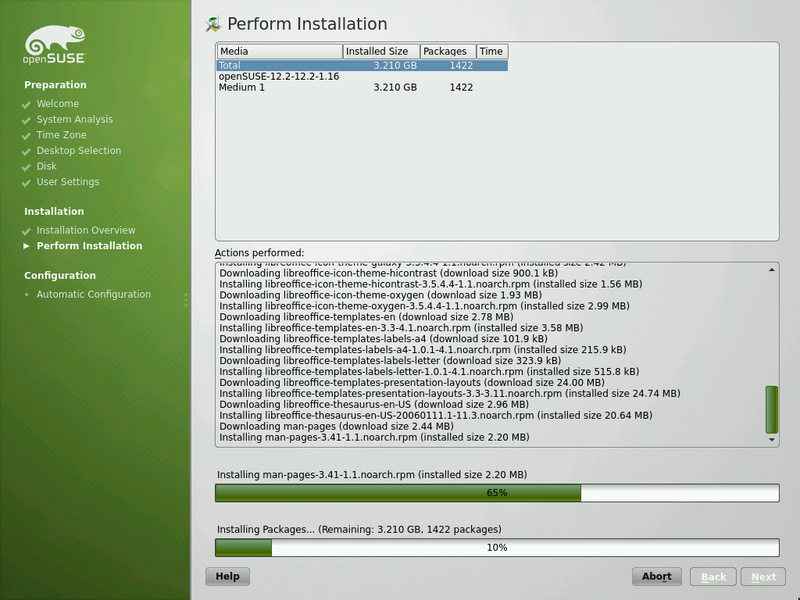Click 'Downloading libreoffice-thesaurus-en-US' log line

coord(374,405)
